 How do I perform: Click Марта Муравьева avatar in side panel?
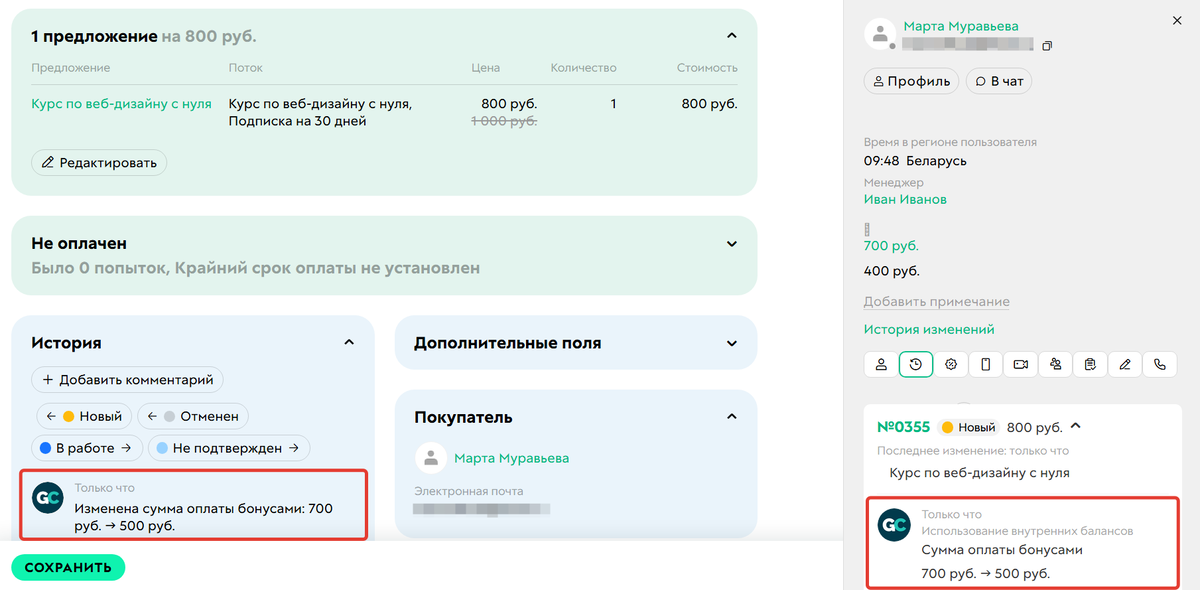[x=880, y=34]
